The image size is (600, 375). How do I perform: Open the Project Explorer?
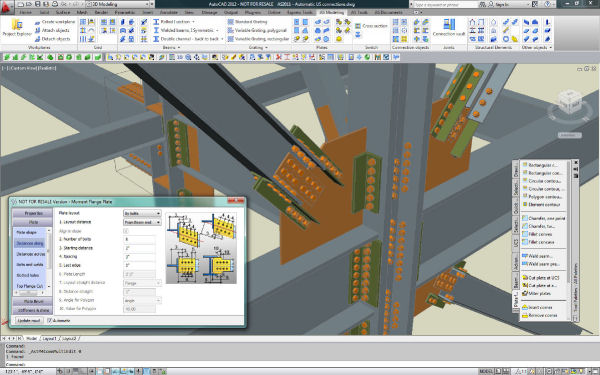tap(16, 28)
